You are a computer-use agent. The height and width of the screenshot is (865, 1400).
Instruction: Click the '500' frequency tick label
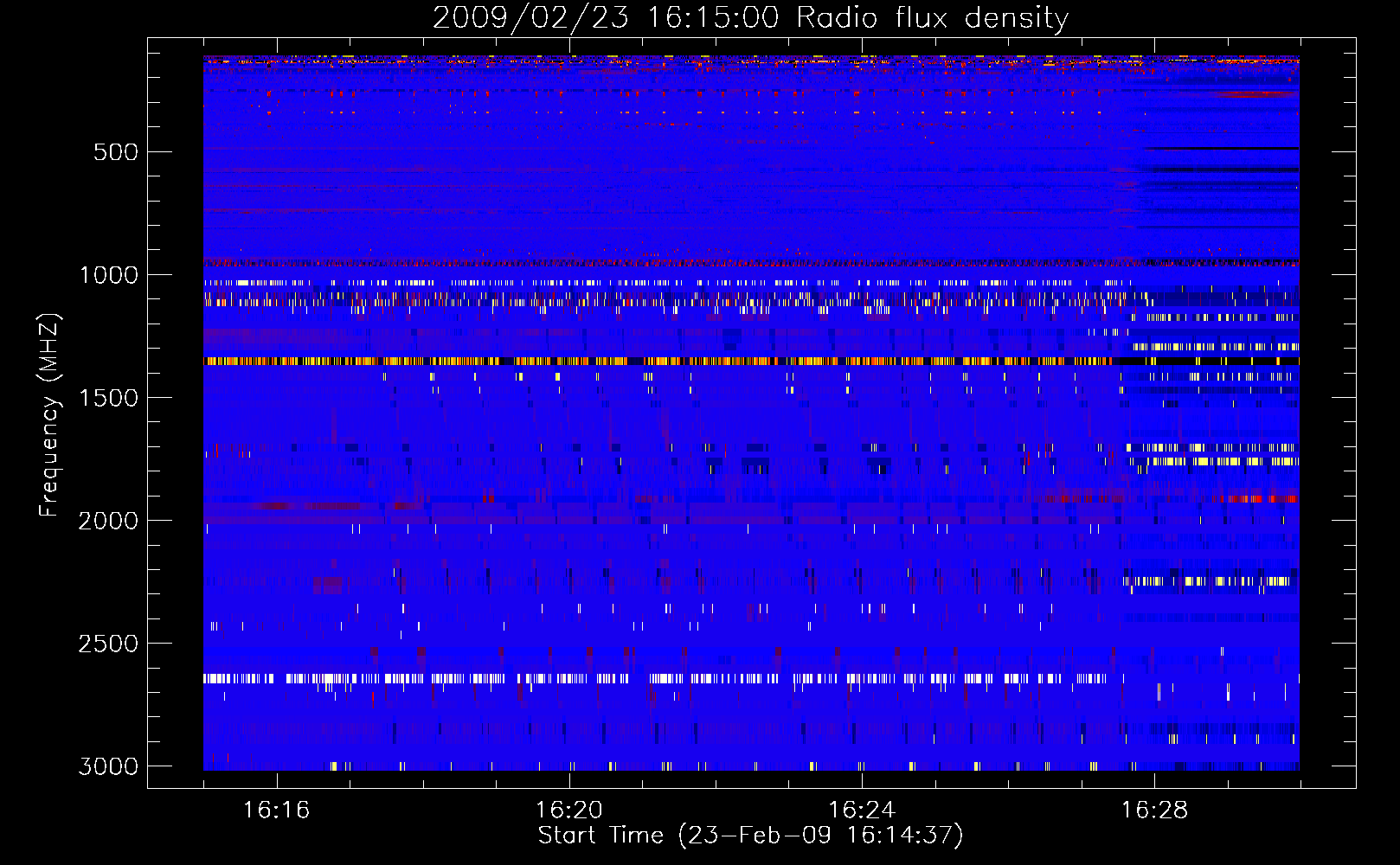[116, 152]
